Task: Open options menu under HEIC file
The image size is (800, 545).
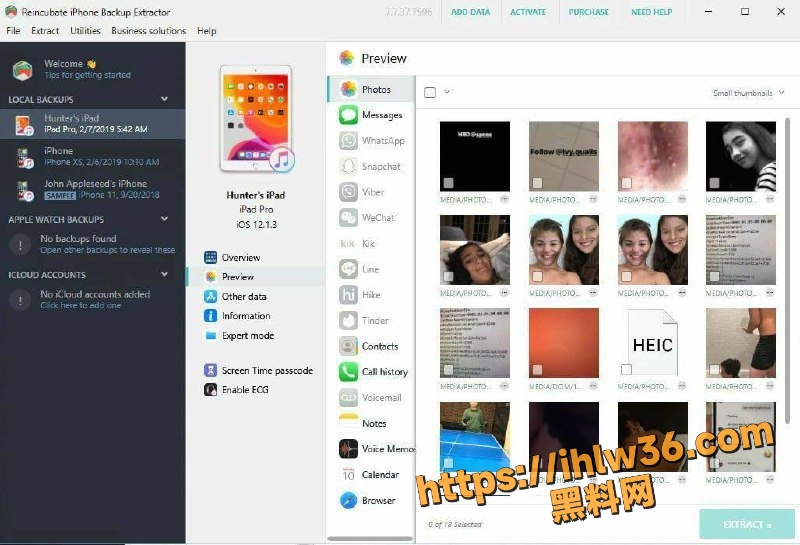Action: pos(682,386)
